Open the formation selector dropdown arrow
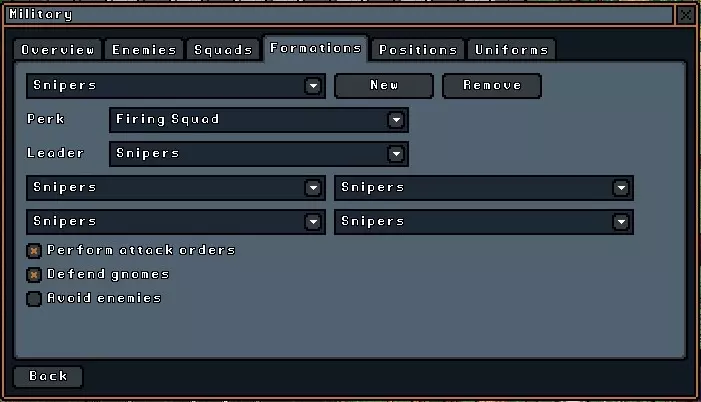The height and width of the screenshot is (402, 701). (313, 86)
